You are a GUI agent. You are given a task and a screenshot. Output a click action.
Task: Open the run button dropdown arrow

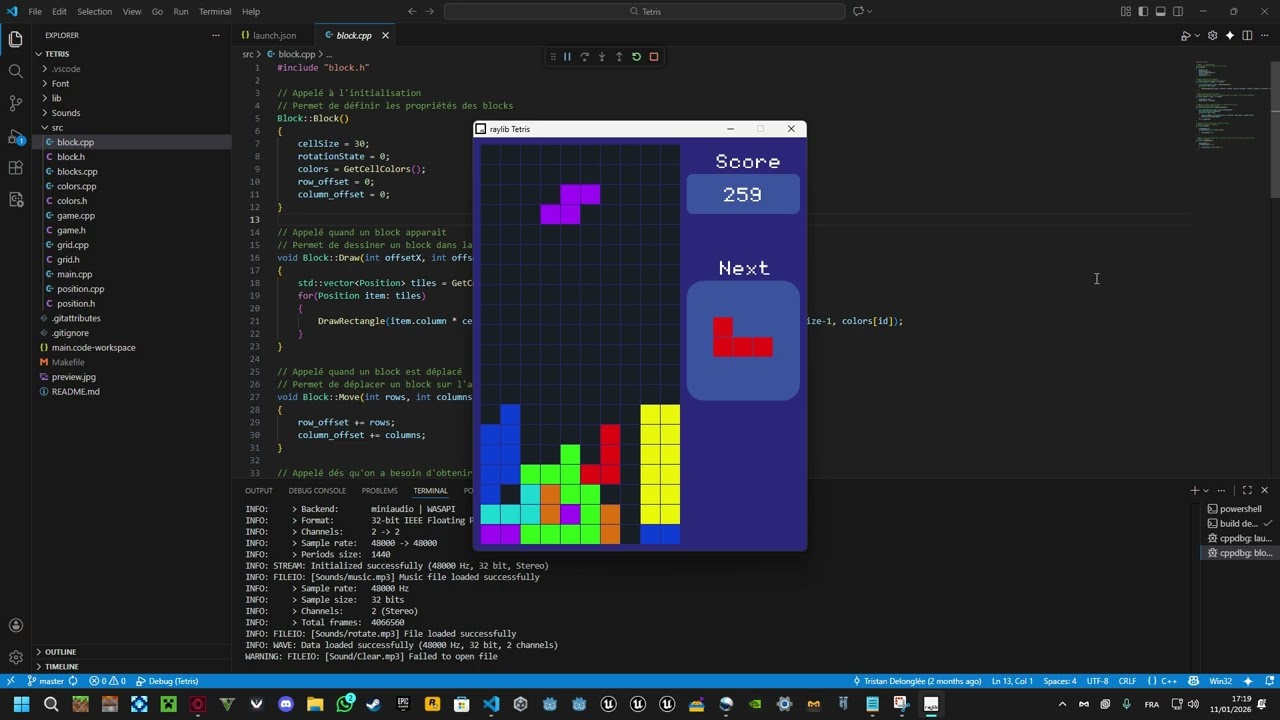click(1196, 36)
